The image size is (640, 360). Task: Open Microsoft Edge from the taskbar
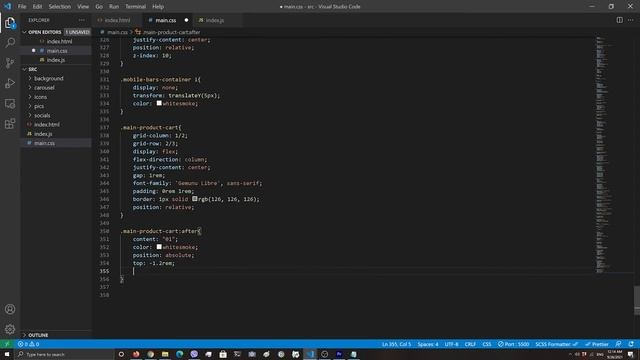180,354
